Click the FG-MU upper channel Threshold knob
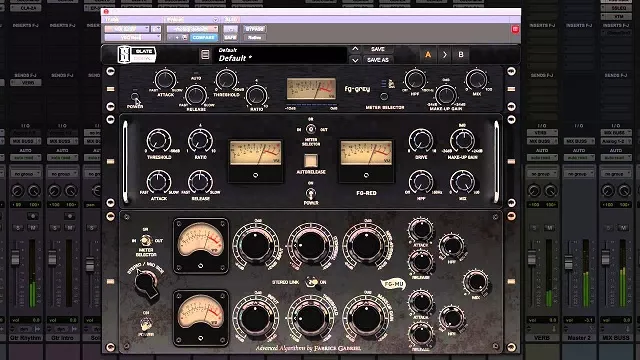Screen dimensions: 640x360 pos(311,246)
